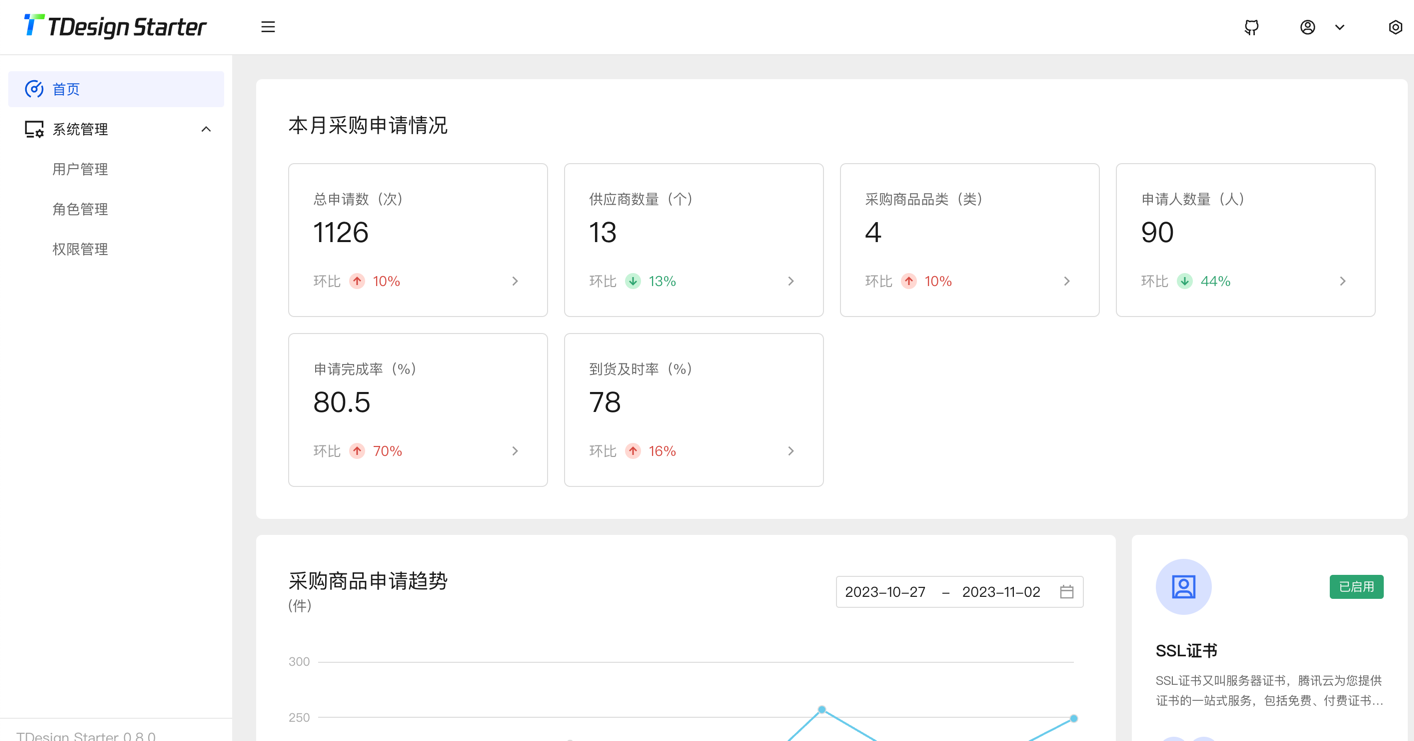Click the SSL证书 avatar icon
Image resolution: width=1414 pixels, height=741 pixels.
(1184, 587)
